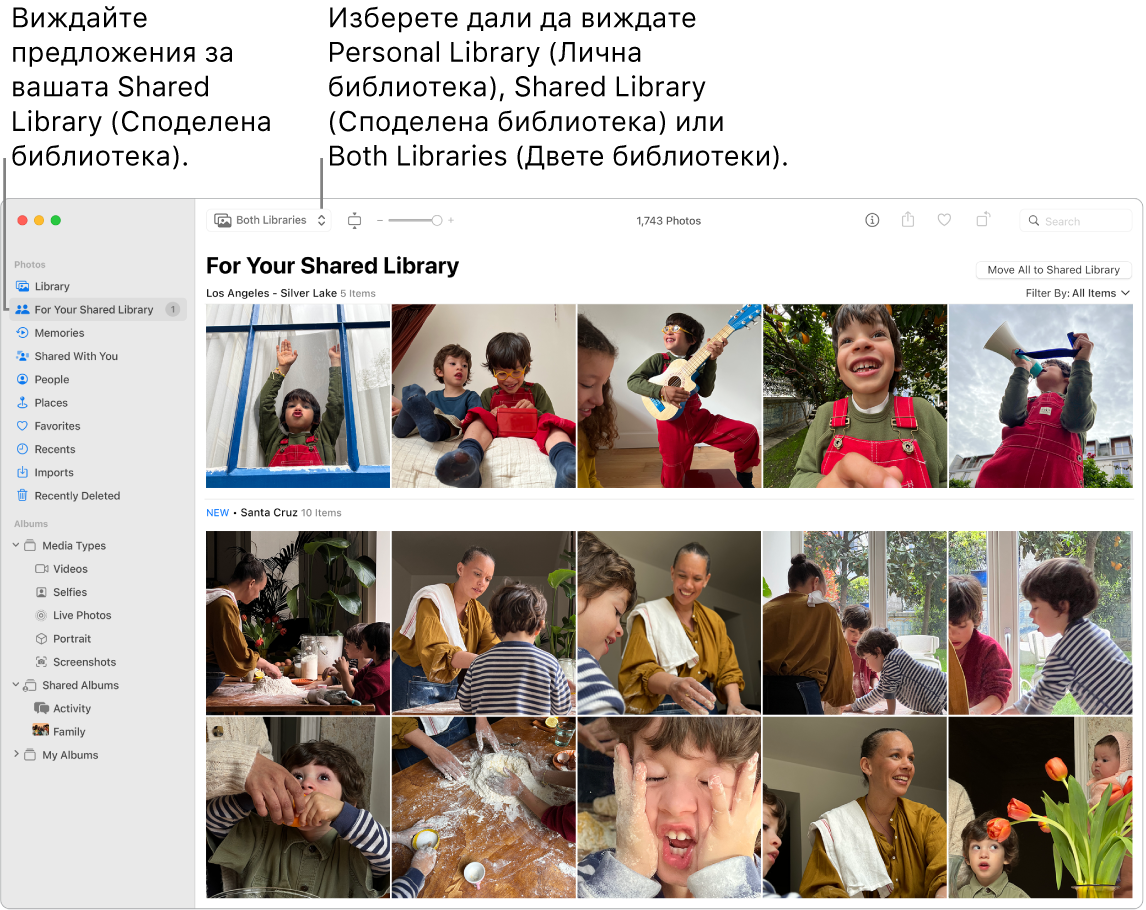The height and width of the screenshot is (910, 1146).
Task: Click the zoom in plus button
Action: [451, 220]
